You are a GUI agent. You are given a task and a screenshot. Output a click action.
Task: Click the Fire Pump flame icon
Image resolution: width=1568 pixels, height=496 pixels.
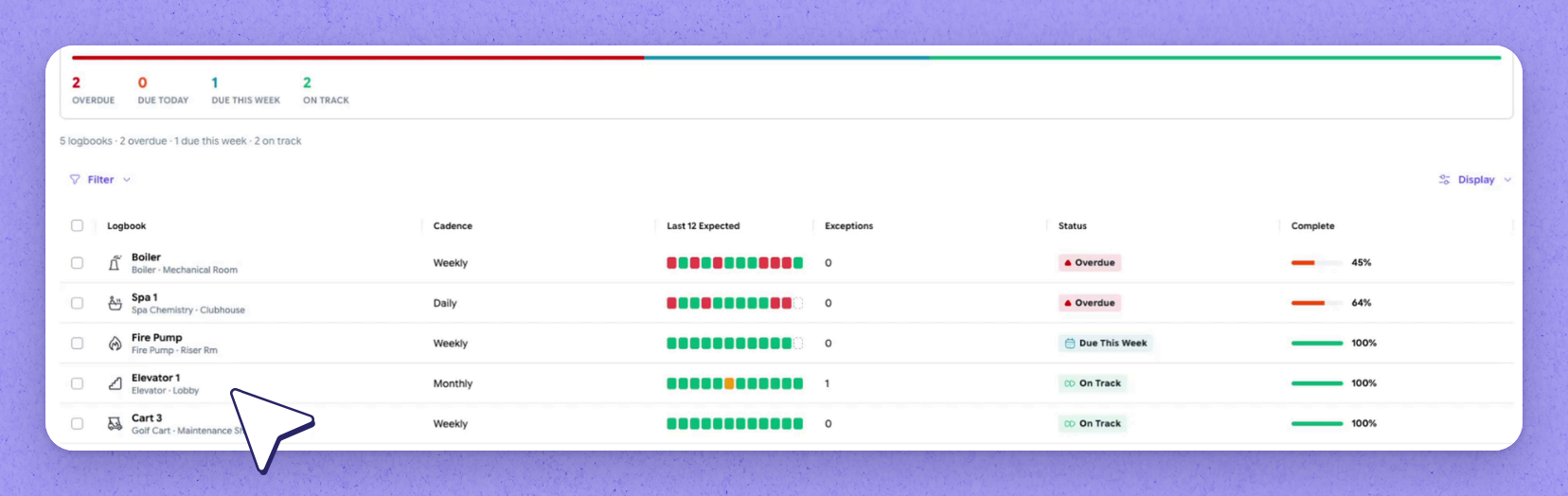(115, 344)
